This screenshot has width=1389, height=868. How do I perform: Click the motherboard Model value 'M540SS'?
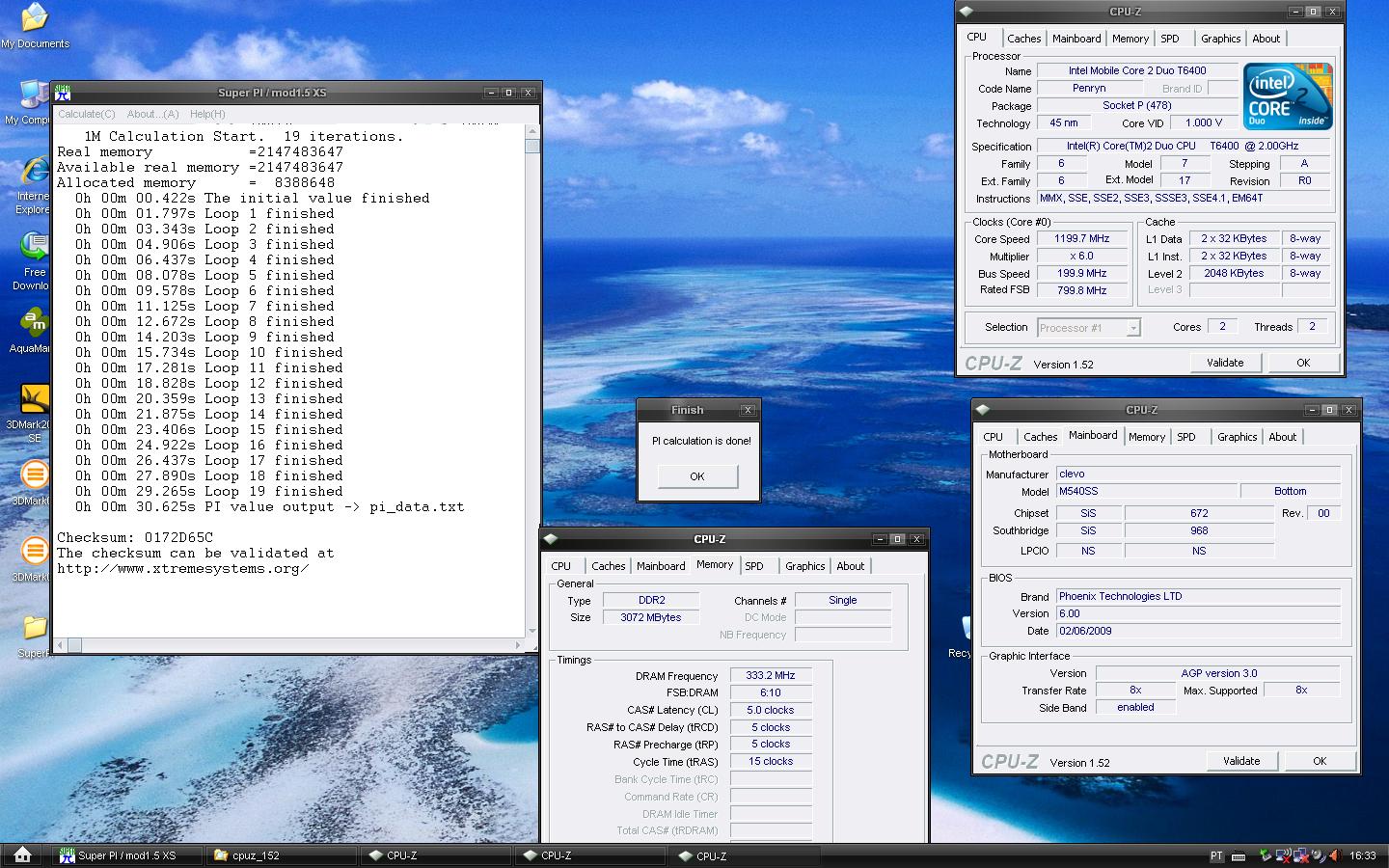coord(1146,491)
